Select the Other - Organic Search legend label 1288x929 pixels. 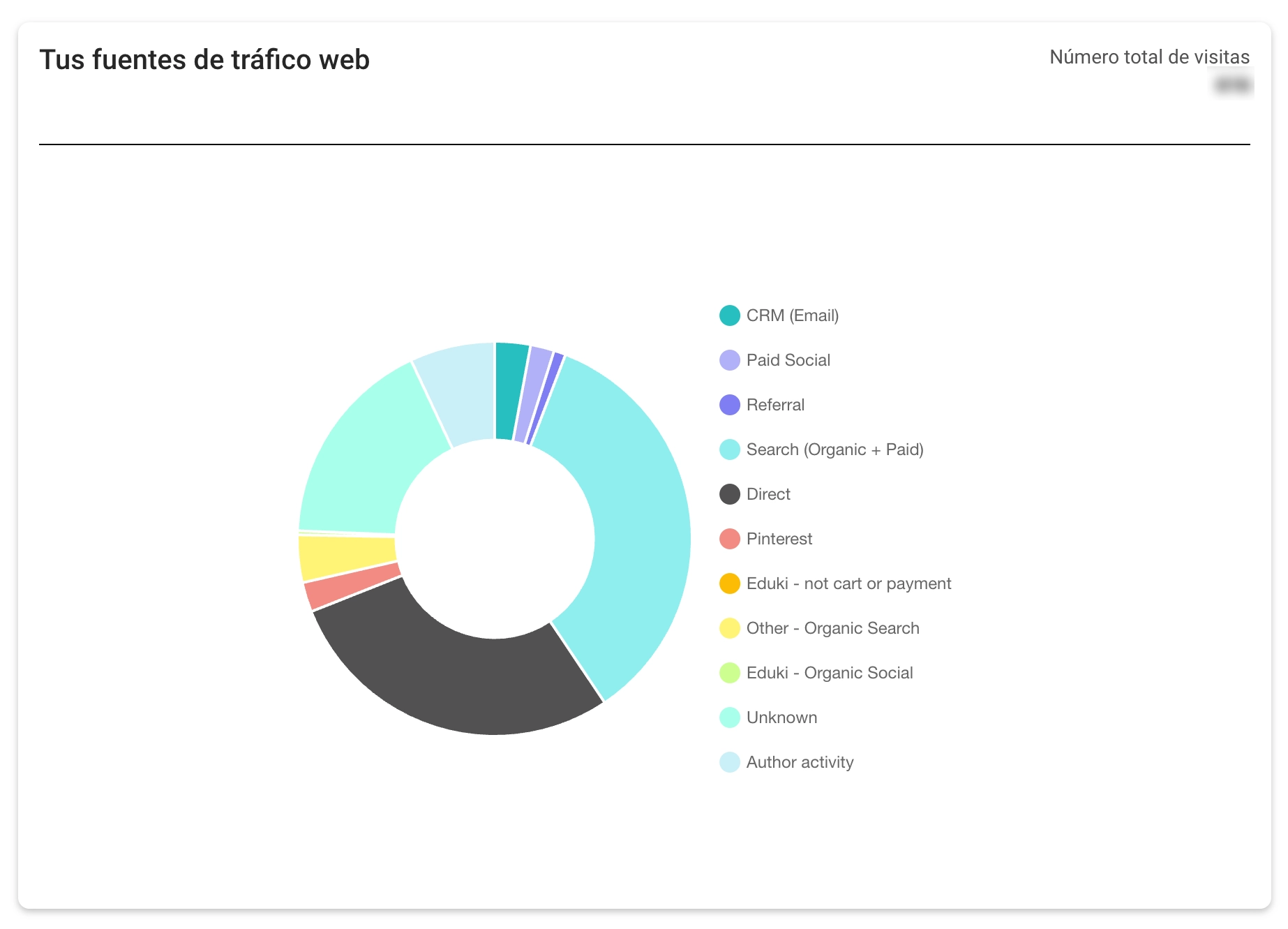(x=832, y=628)
